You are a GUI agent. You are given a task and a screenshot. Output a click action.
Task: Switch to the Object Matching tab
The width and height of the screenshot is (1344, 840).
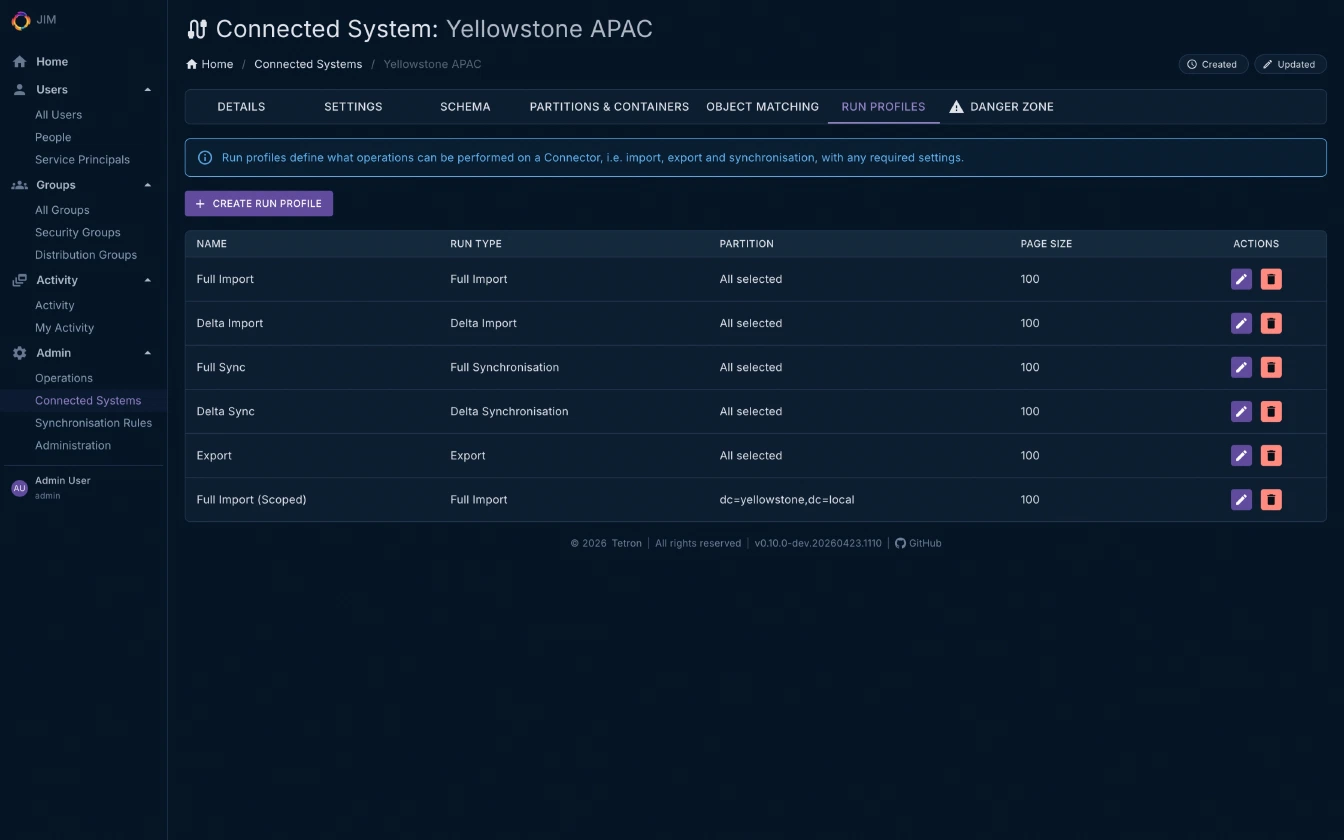(x=762, y=106)
